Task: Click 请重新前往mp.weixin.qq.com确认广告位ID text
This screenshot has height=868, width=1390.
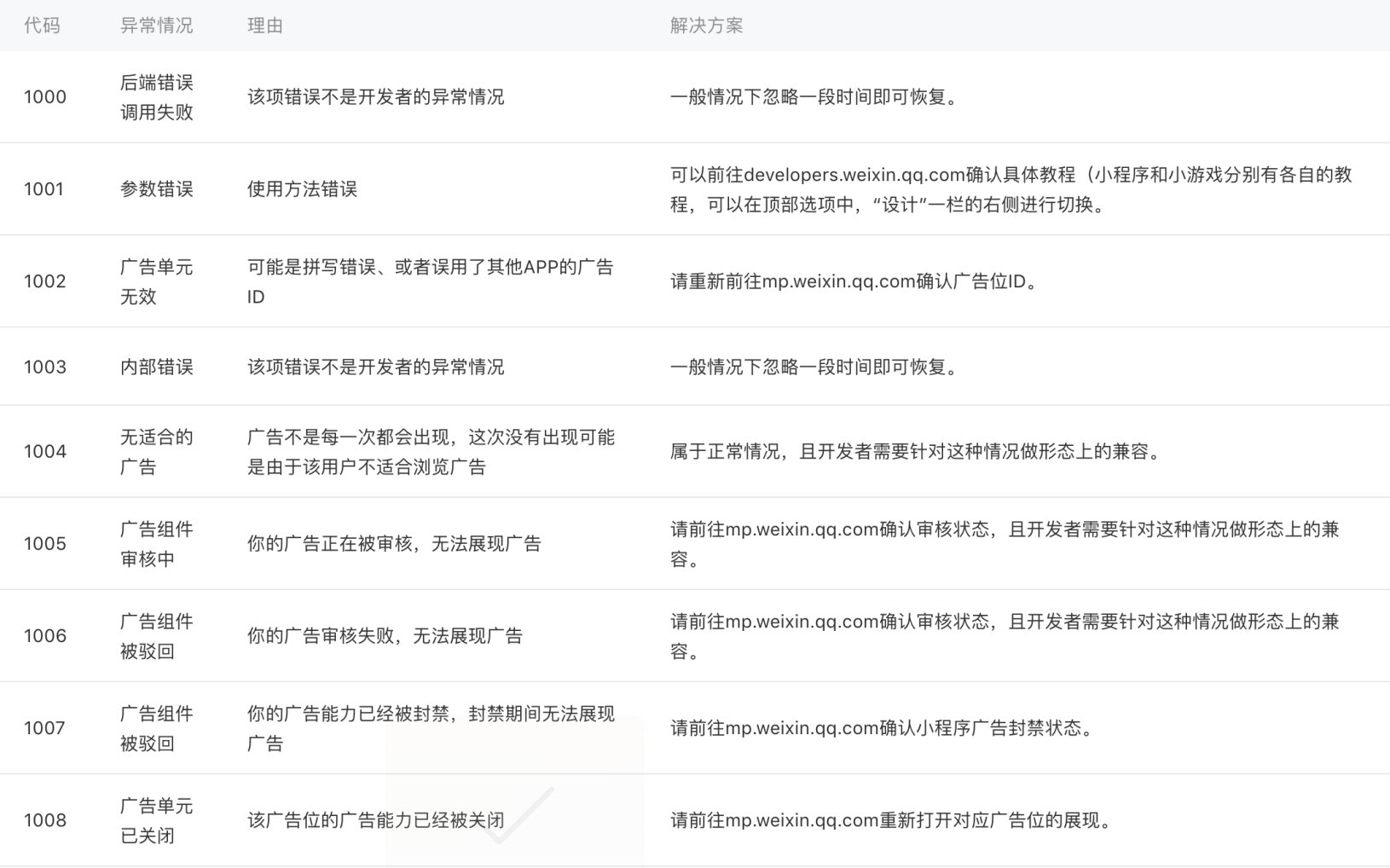Action: 855,281
